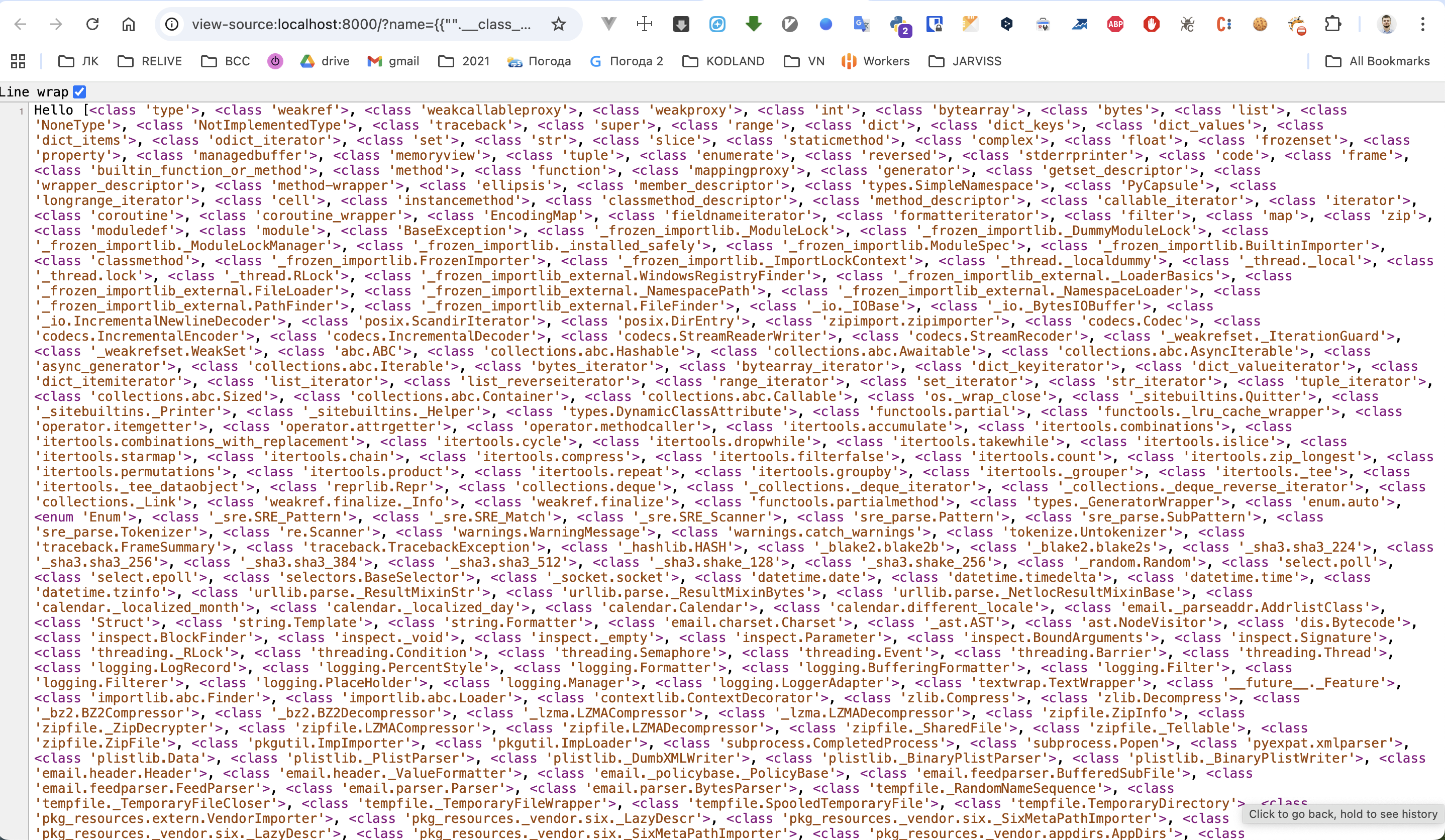Open the green download arrow extension
1445x840 pixels.
[754, 24]
